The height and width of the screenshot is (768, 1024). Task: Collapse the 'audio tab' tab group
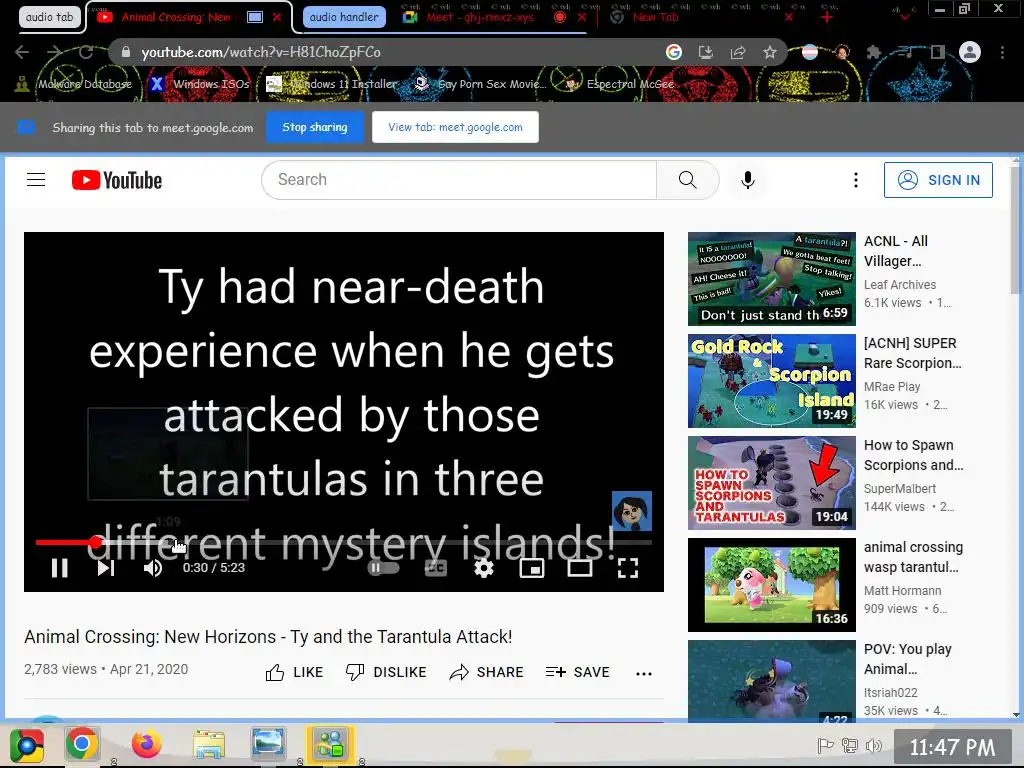pos(50,17)
